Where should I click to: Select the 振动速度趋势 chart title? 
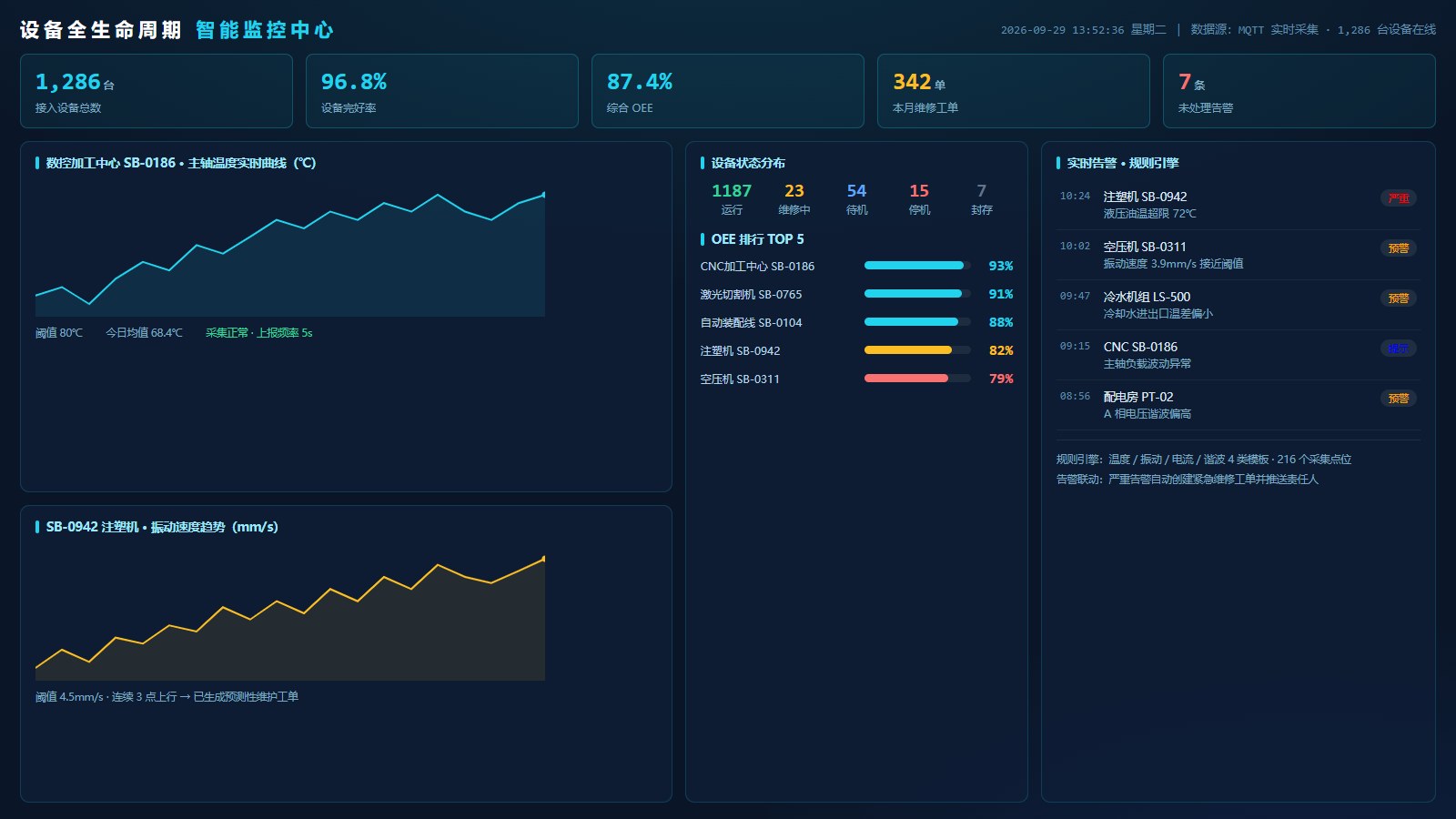(162, 527)
